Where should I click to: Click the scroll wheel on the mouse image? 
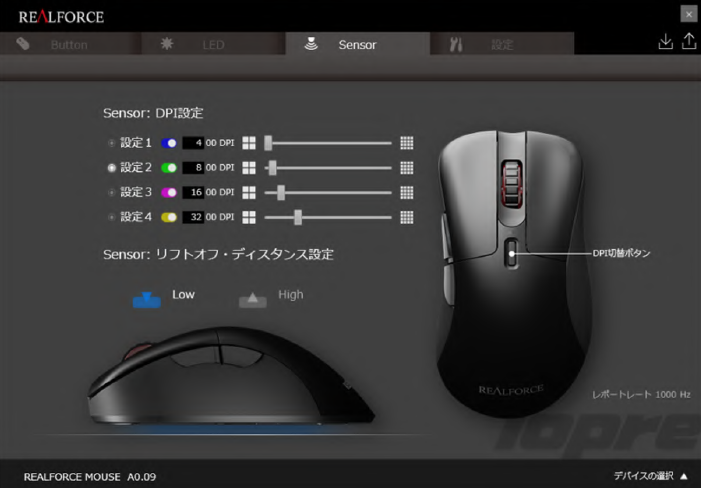pyautogui.click(x=512, y=183)
